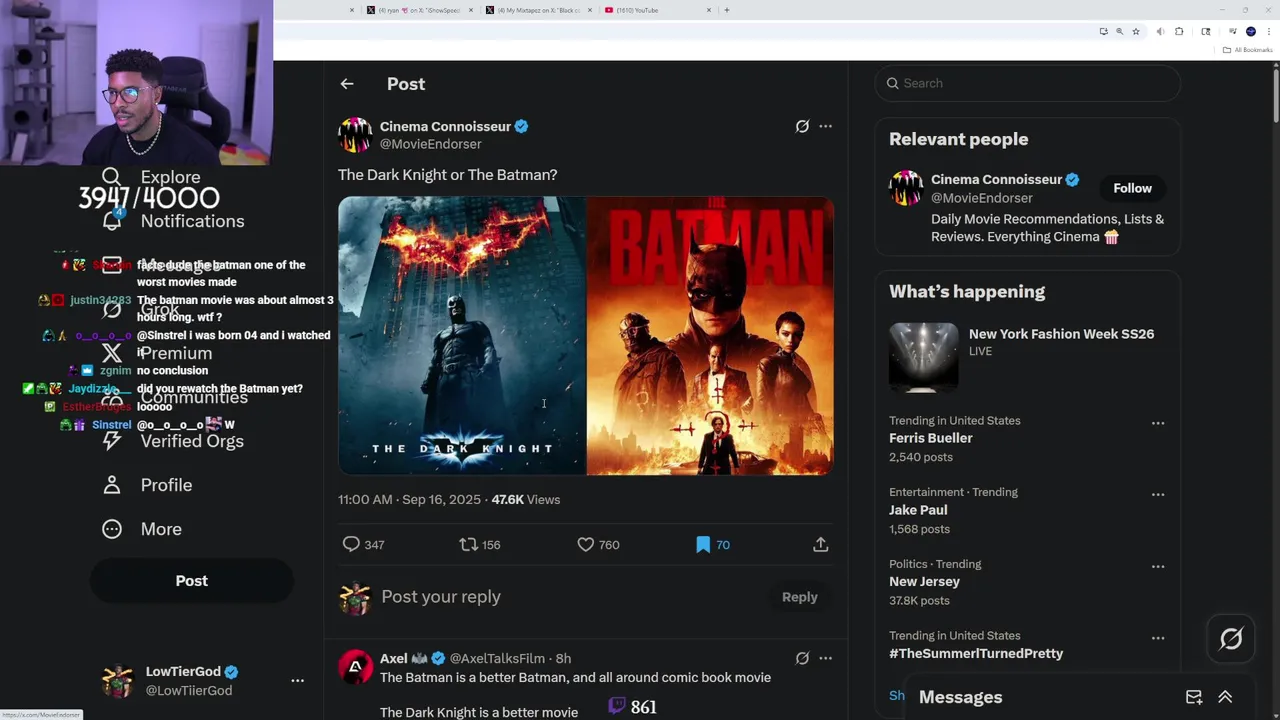Open The Dark Knight poster image
This screenshot has height=720, width=1280.
coord(462,336)
